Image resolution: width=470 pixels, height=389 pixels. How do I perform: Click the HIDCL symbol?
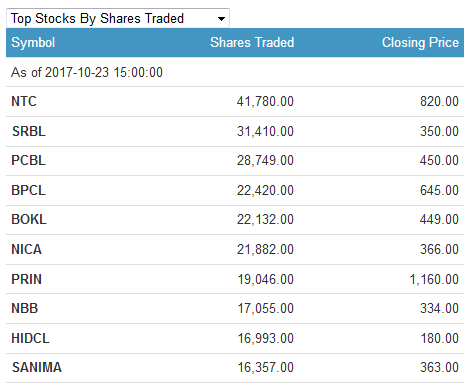30,338
